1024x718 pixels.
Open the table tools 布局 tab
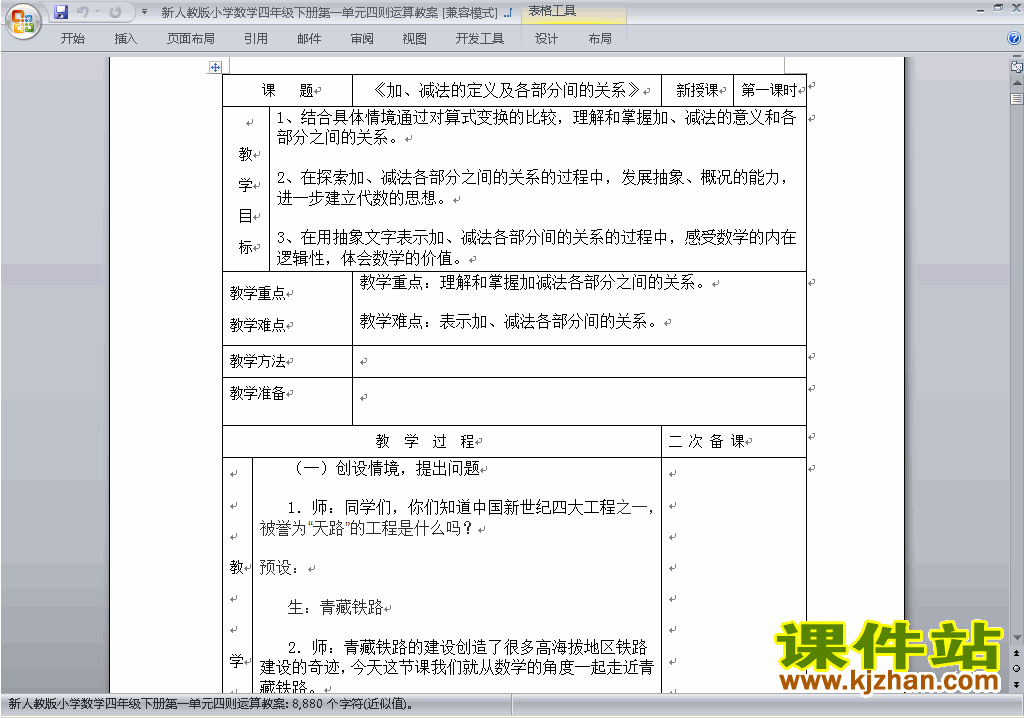coord(600,39)
